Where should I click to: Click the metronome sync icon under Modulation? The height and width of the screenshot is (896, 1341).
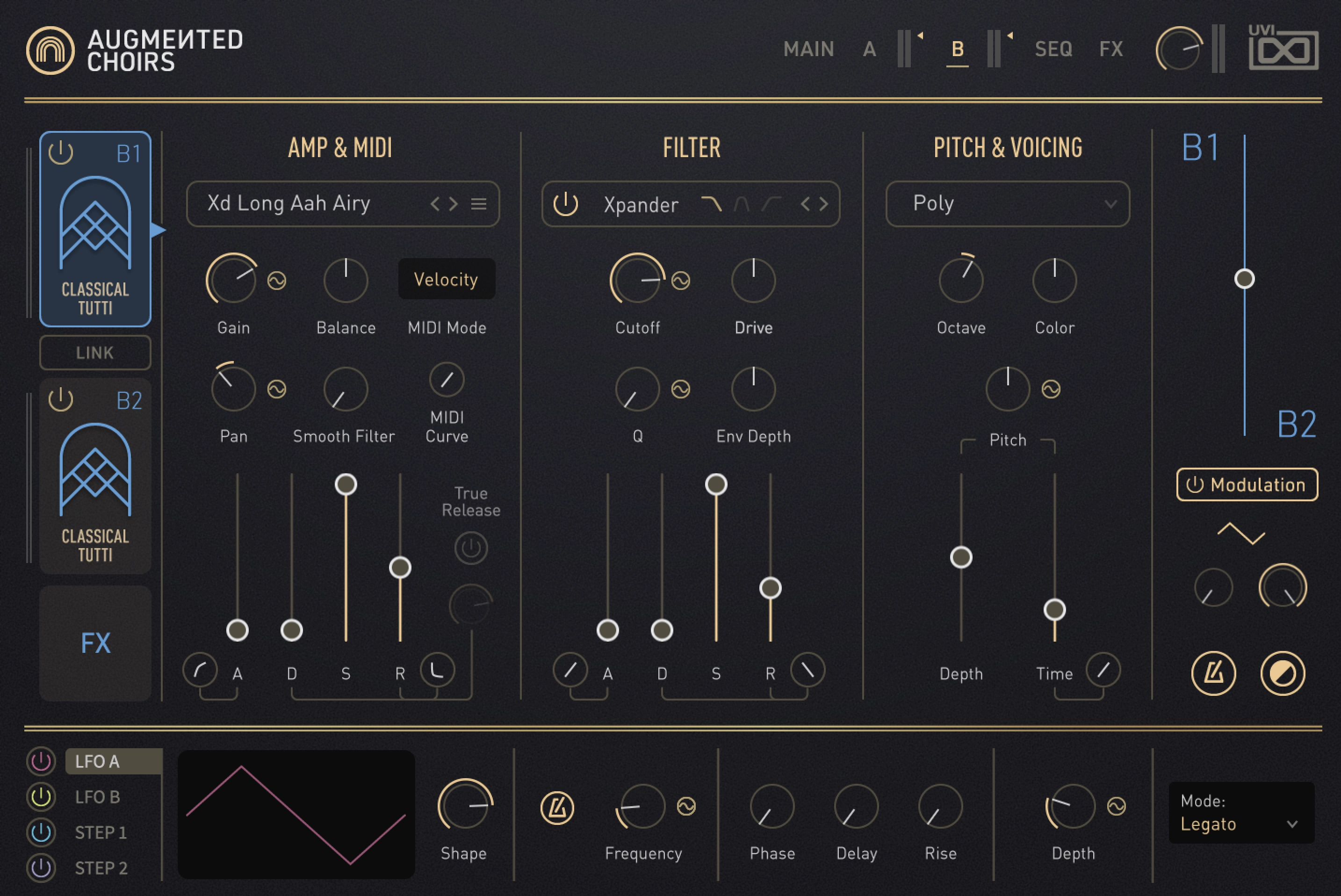tap(1213, 673)
